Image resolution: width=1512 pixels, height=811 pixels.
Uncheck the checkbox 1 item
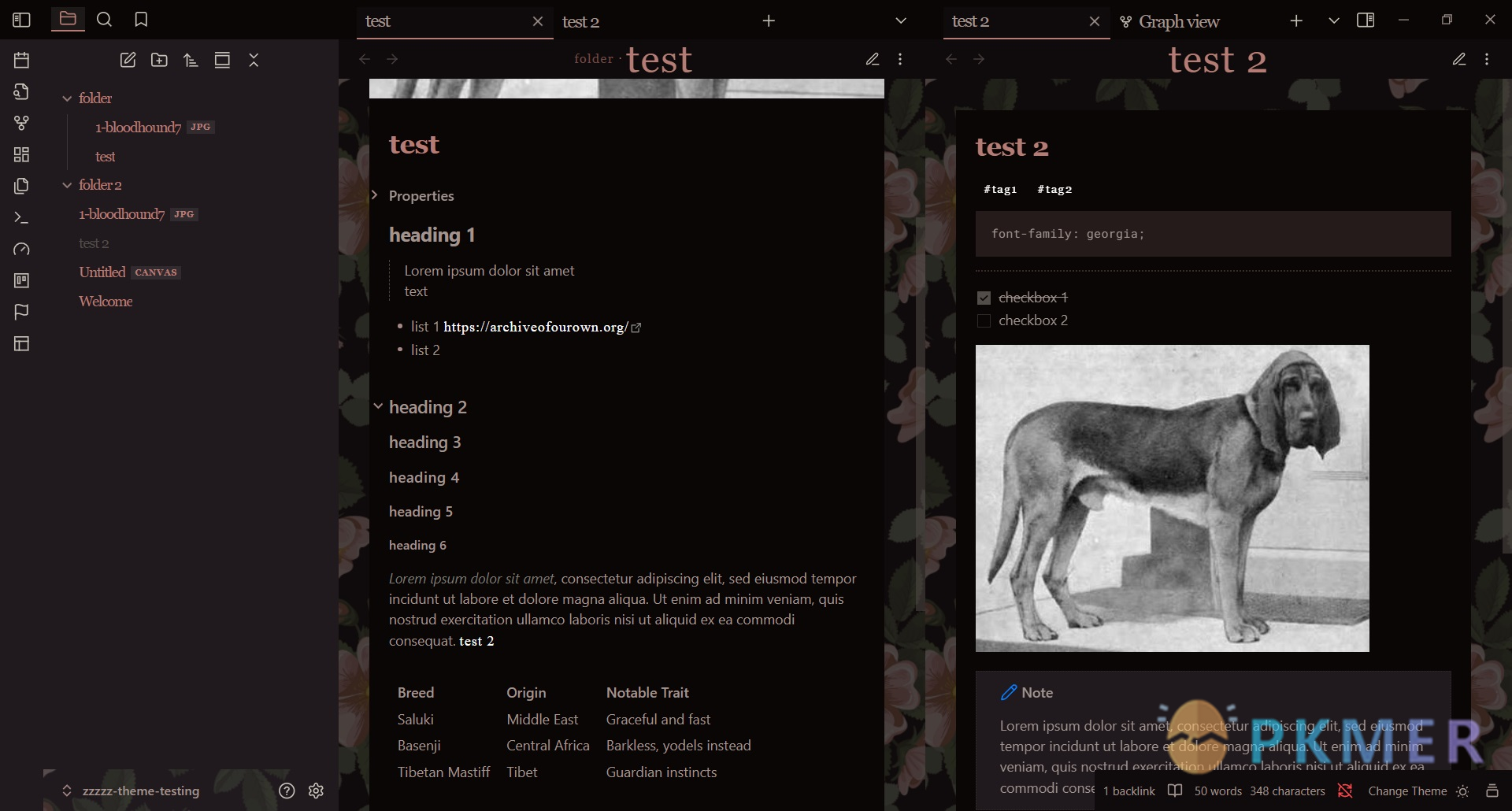984,298
